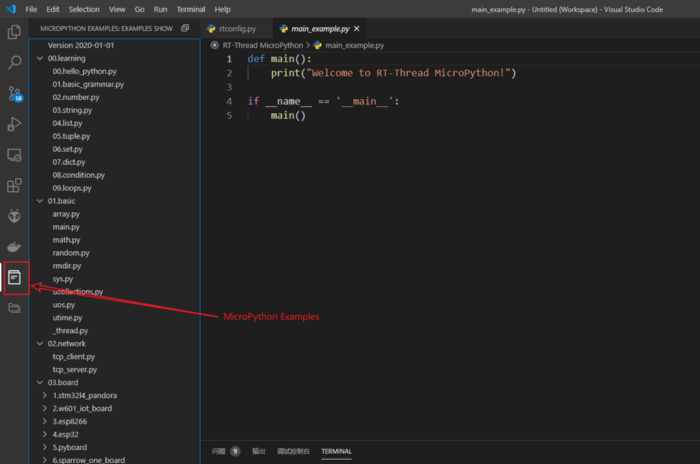Image resolution: width=700 pixels, height=464 pixels.
Task: Expand the 4.esp32 folder
Action: pyautogui.click(x=45, y=434)
